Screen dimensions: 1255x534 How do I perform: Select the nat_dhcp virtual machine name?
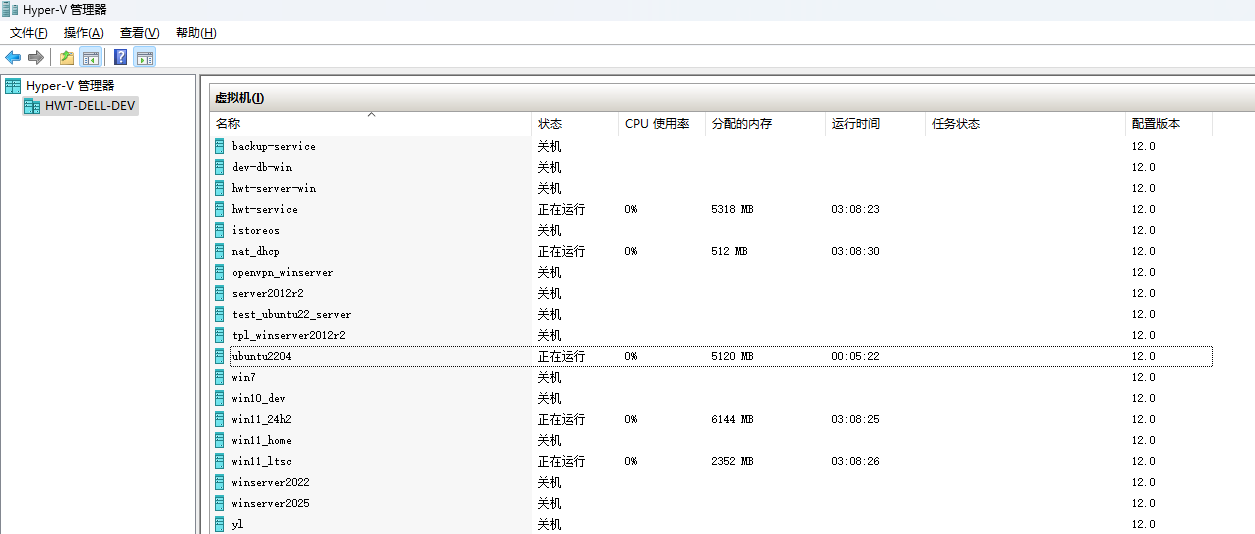tap(255, 251)
